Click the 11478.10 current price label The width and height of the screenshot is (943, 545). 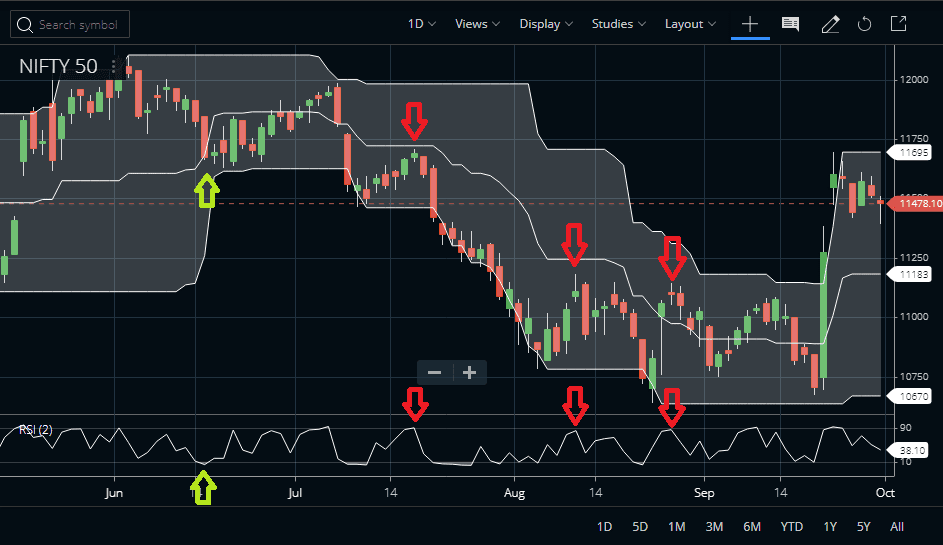(916, 204)
